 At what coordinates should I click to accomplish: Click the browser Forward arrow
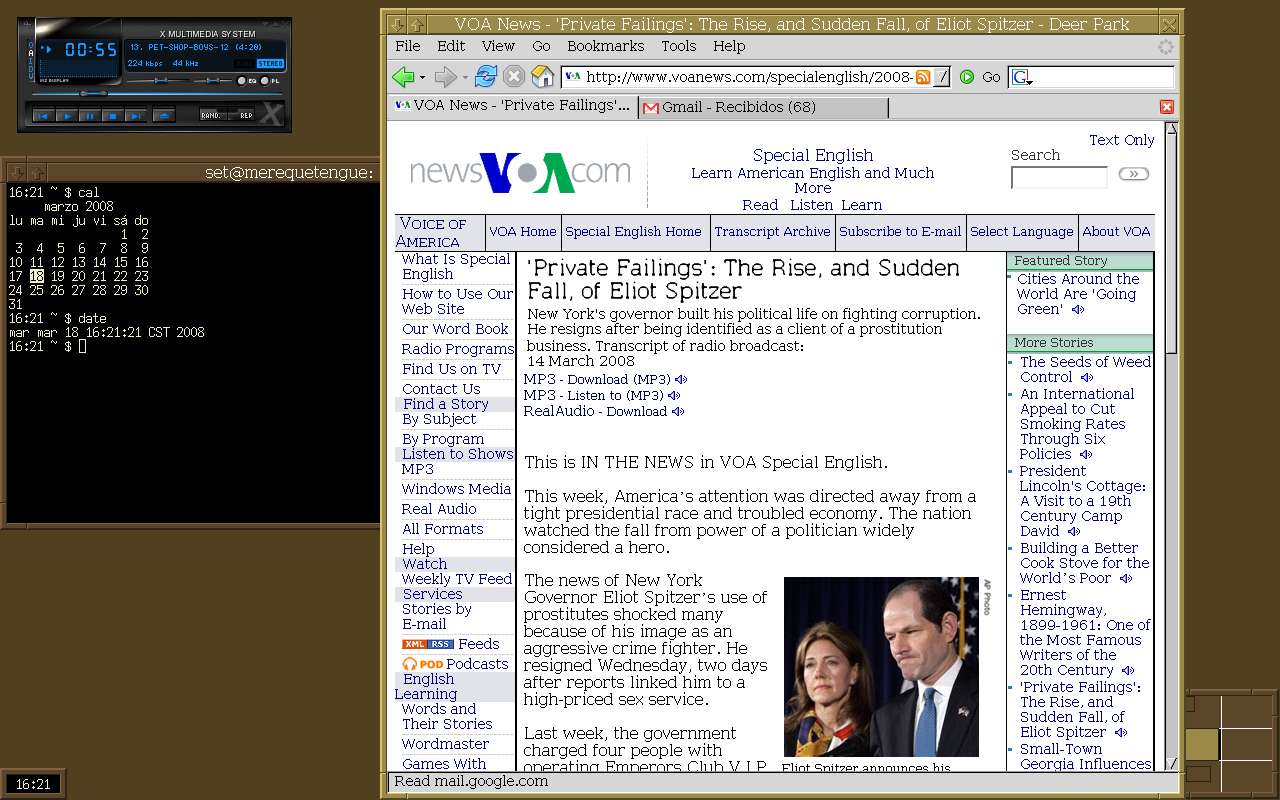445,77
